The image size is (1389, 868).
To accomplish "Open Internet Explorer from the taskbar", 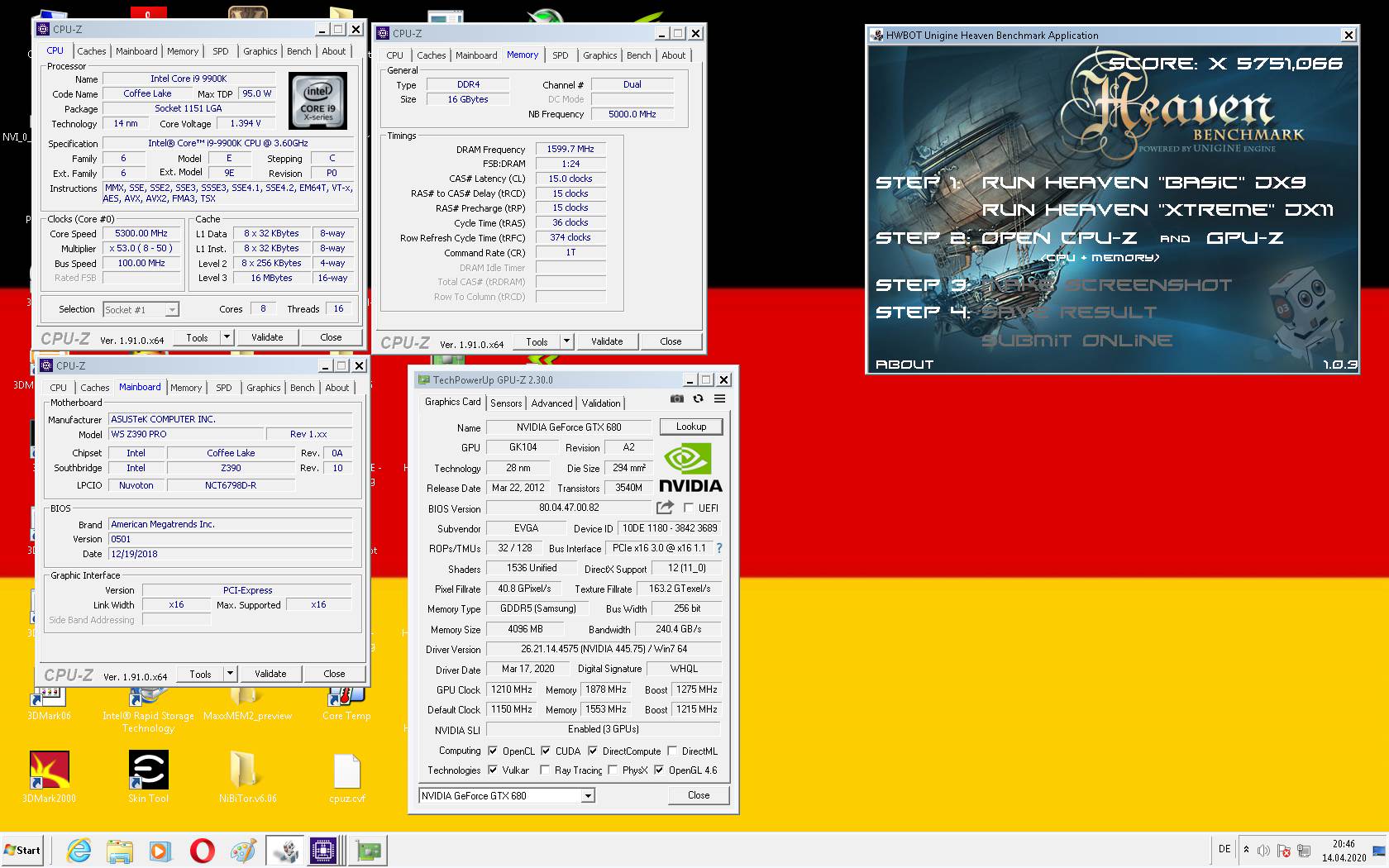I will click(x=79, y=851).
